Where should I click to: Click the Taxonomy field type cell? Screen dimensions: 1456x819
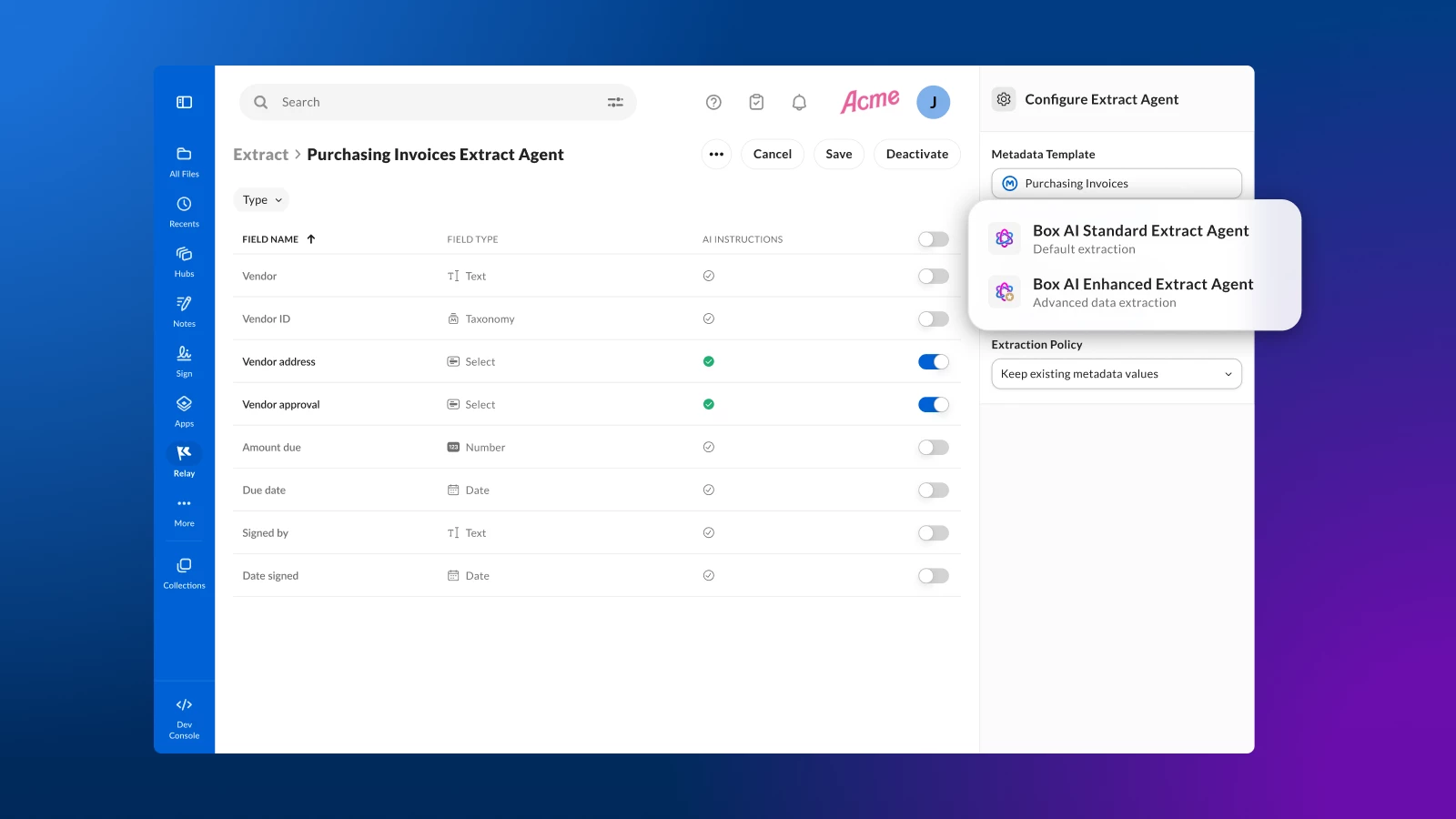pyautogui.click(x=481, y=318)
